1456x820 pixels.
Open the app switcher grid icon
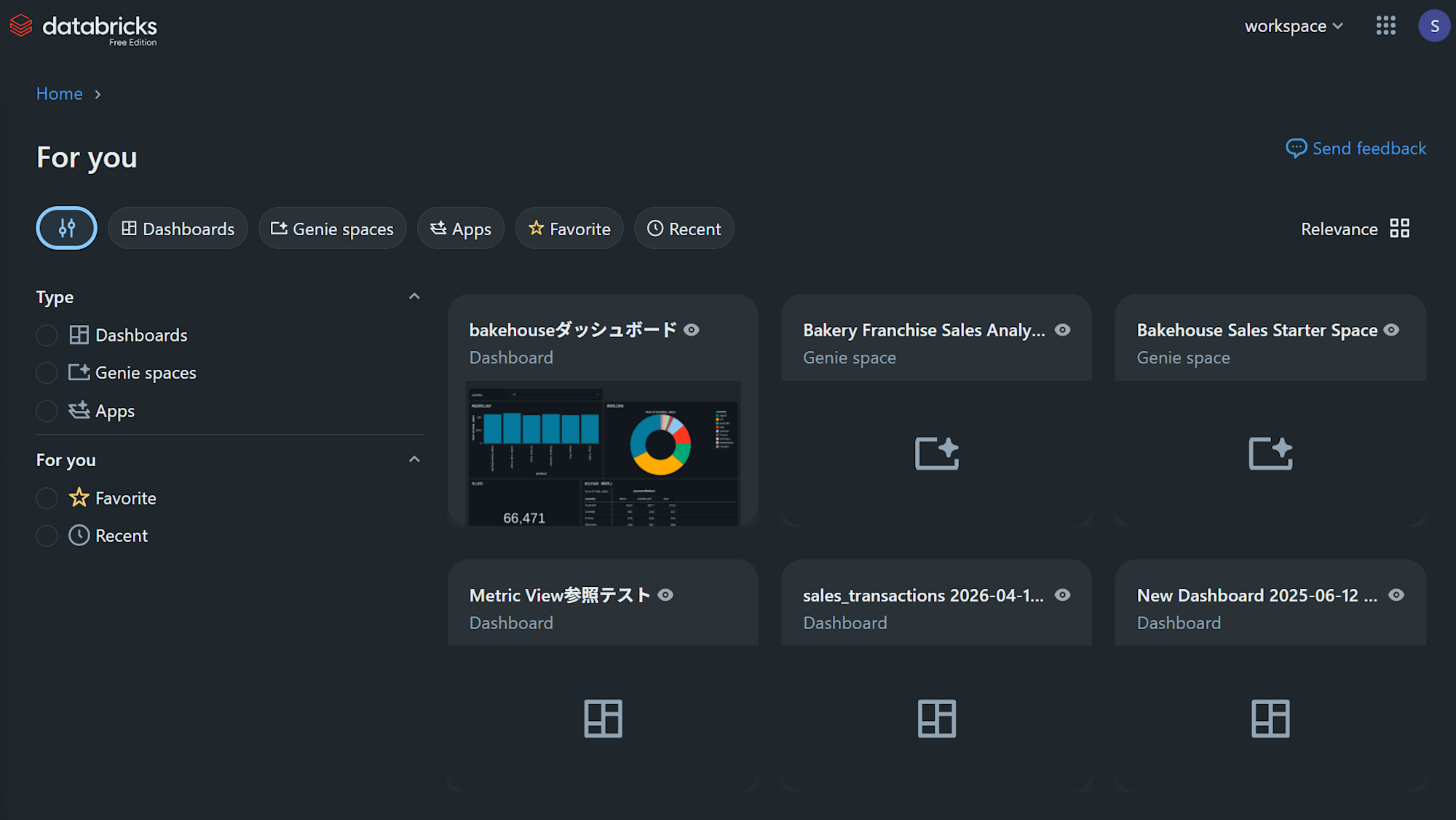click(1385, 26)
